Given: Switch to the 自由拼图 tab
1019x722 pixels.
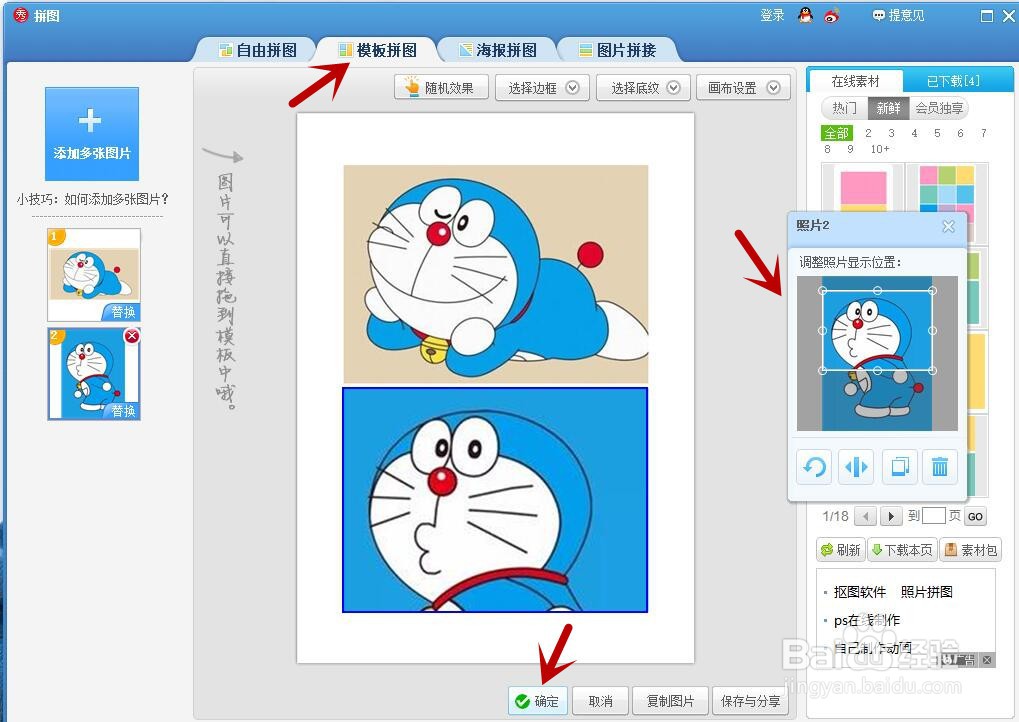Looking at the screenshot, I should coord(258,50).
